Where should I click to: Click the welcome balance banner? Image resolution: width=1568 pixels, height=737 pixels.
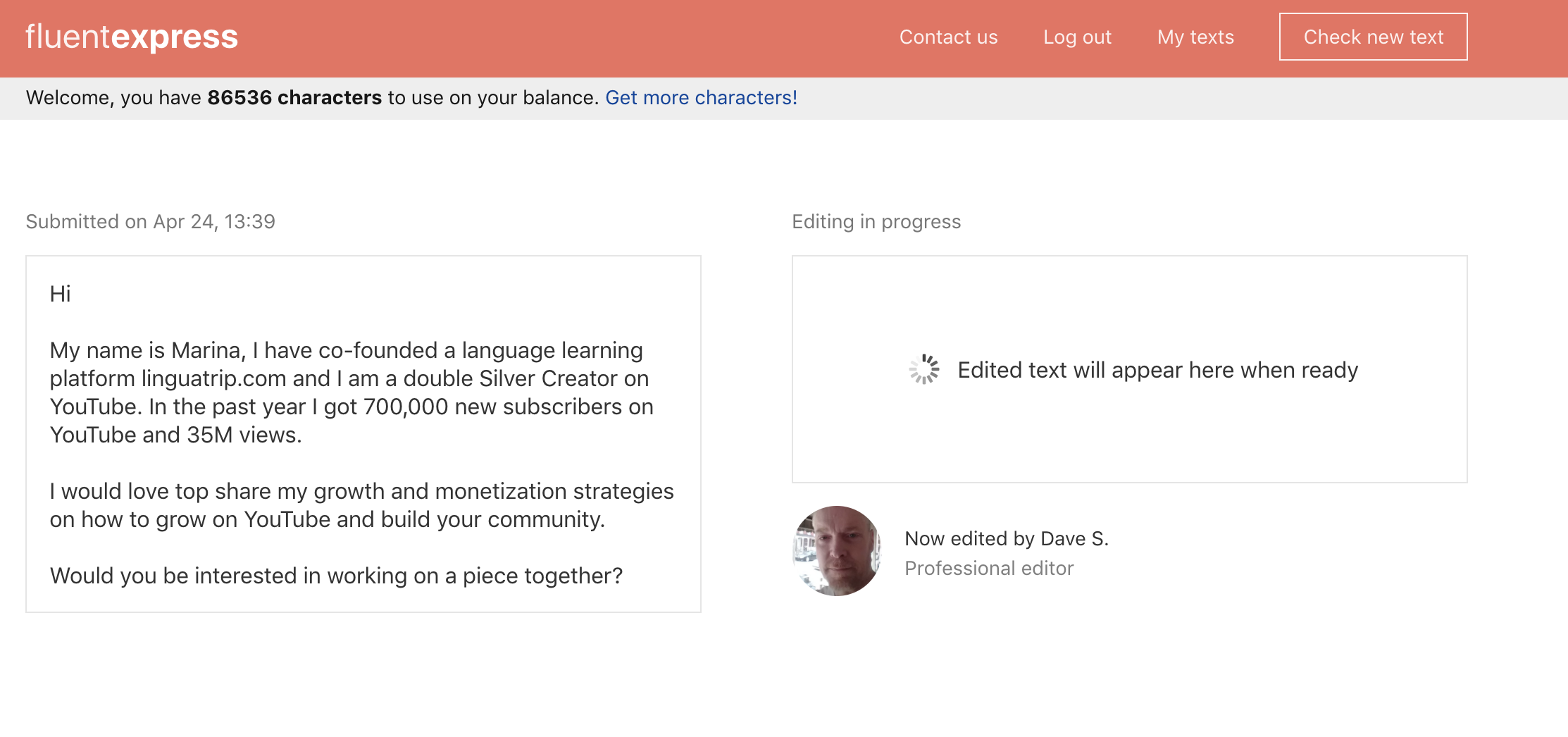tap(411, 97)
